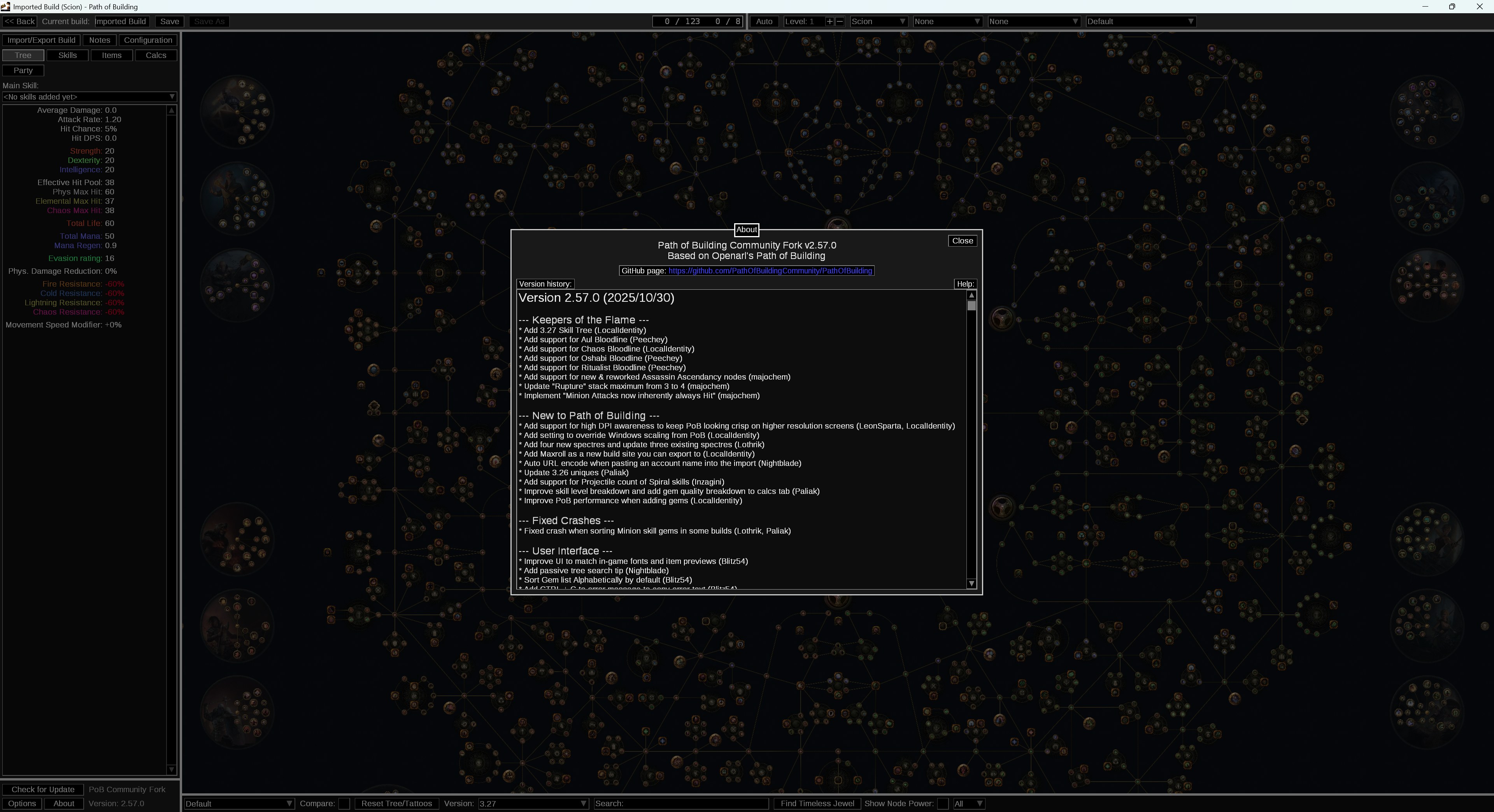Close the About dialog
1494x812 pixels.
point(962,241)
